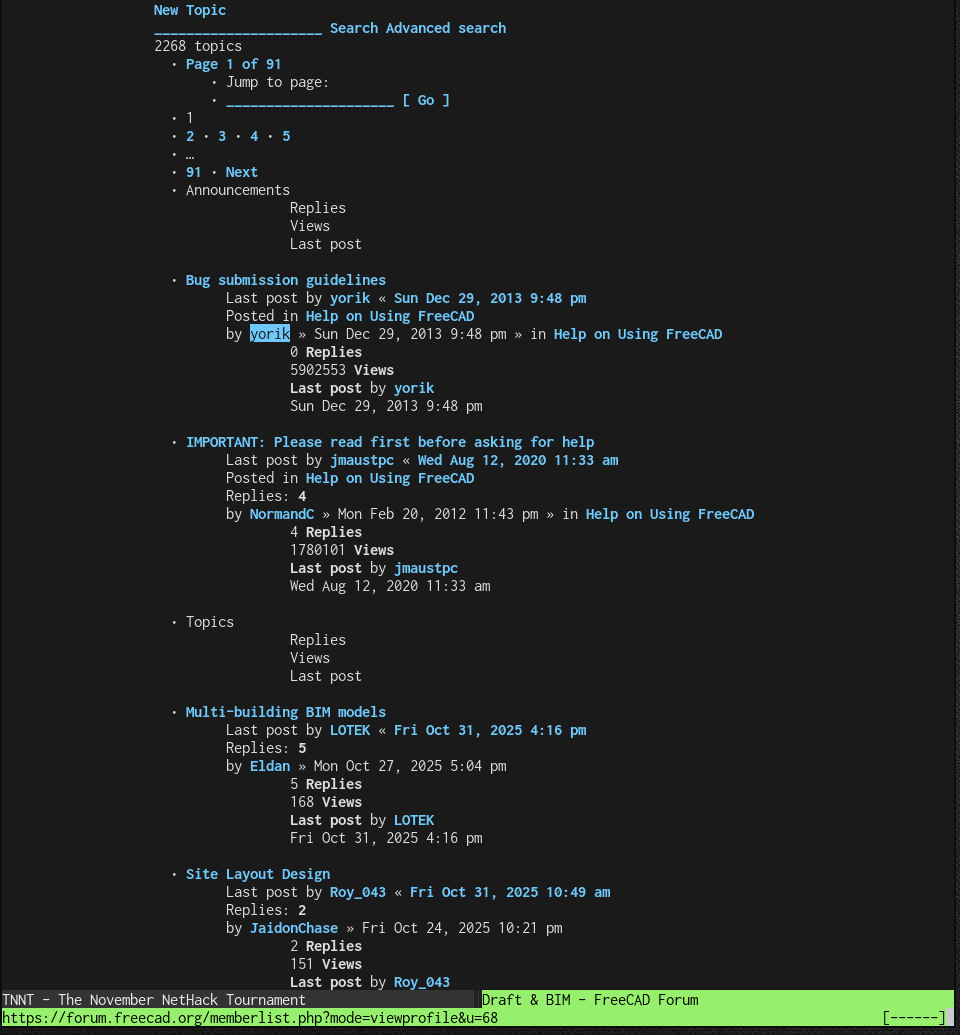Open the Help on Using FreeCAD forum
The image size is (960, 1035).
[x=390, y=315]
